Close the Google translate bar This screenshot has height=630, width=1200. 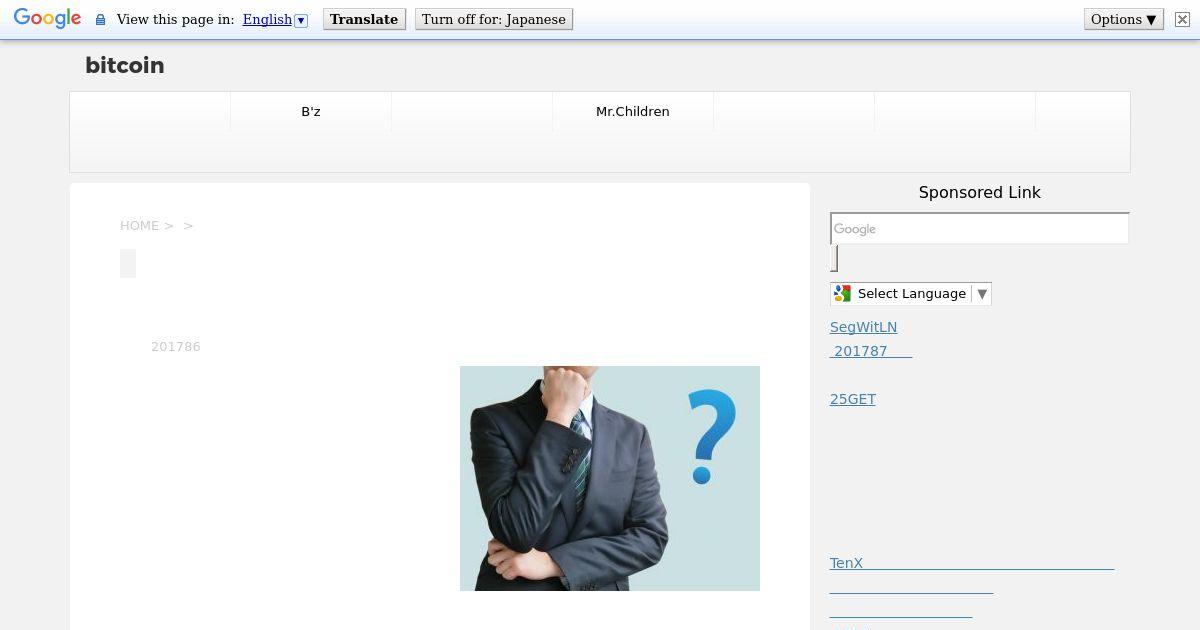pos(1182,19)
